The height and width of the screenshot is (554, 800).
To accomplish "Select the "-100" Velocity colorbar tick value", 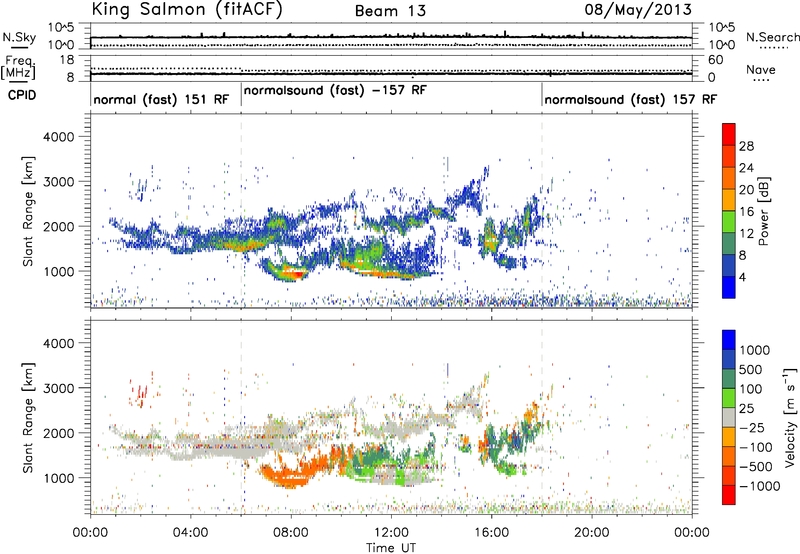I will pos(756,447).
